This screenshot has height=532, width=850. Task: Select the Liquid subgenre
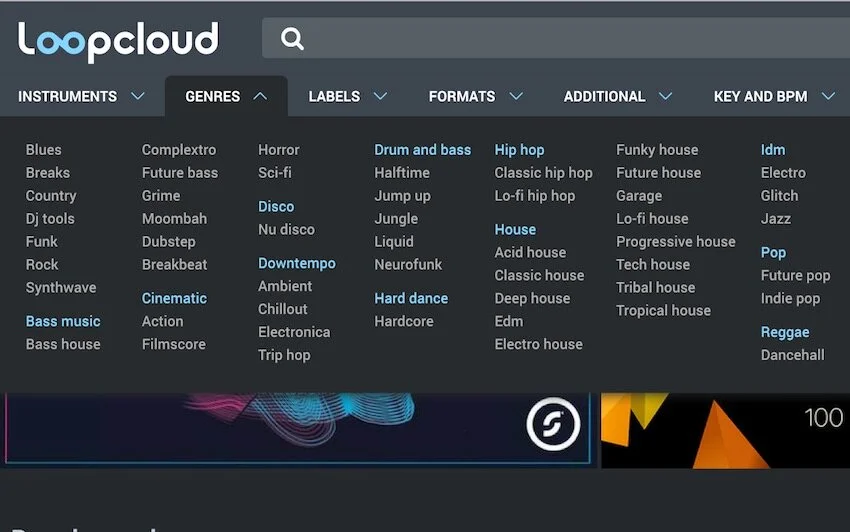tap(394, 242)
